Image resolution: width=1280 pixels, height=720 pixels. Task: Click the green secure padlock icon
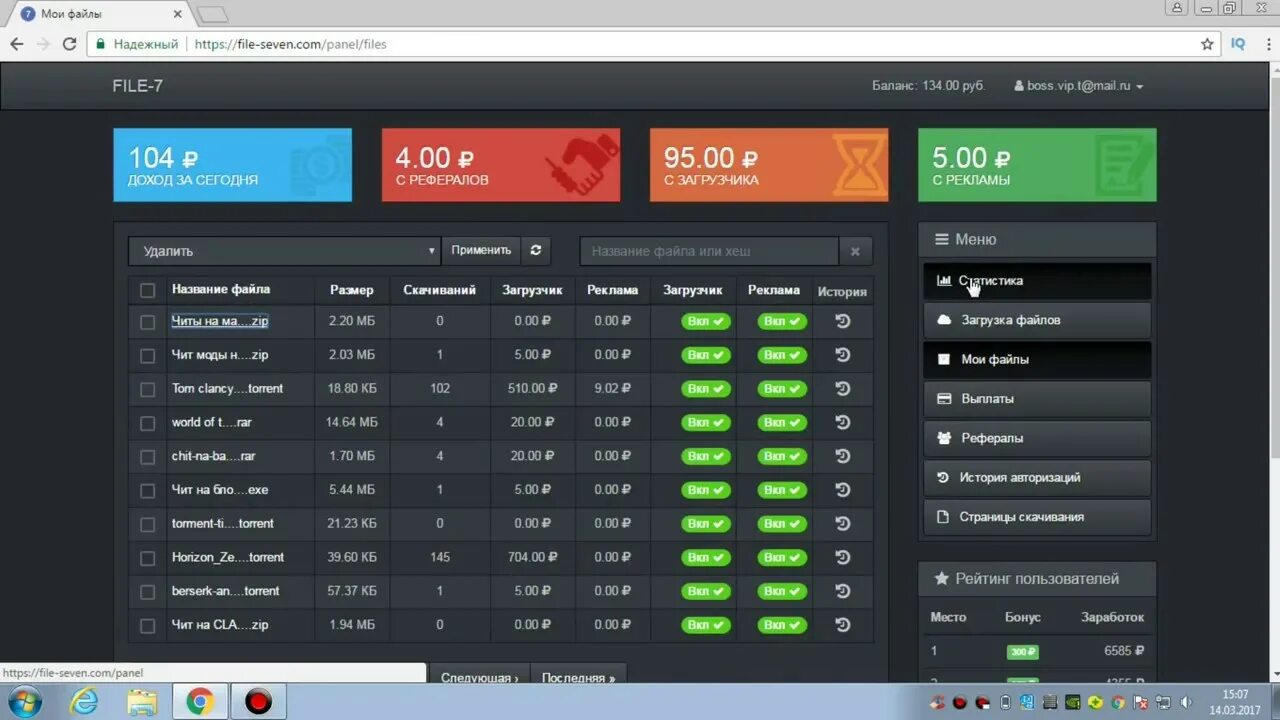pyautogui.click(x=99, y=44)
